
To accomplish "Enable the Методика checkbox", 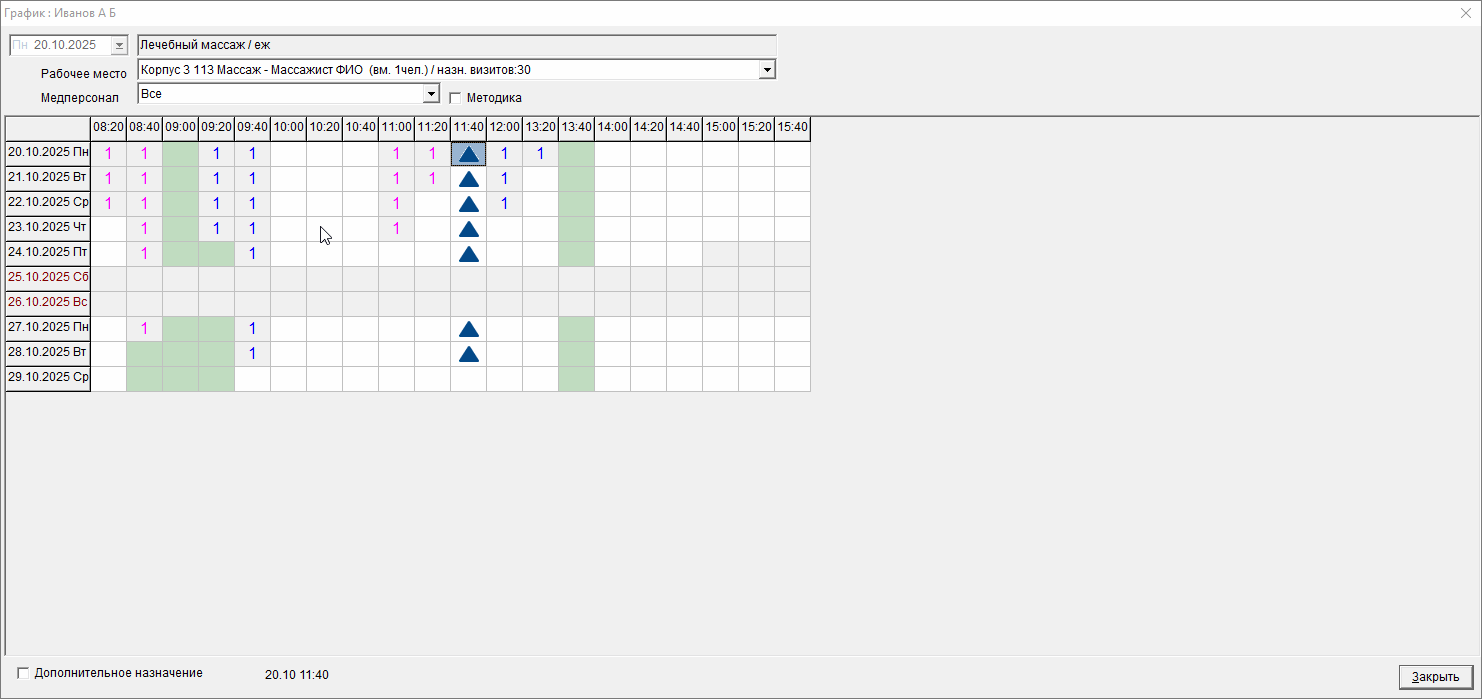I will tap(455, 98).
